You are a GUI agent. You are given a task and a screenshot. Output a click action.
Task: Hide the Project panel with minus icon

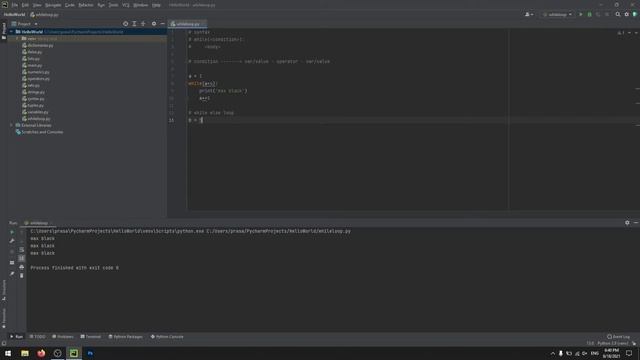point(162,24)
